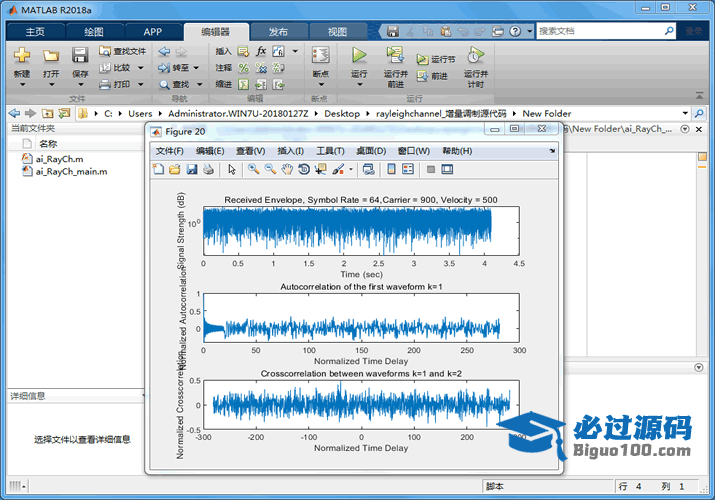Click the Desktop folder in address path
The height and width of the screenshot is (500, 715).
(x=342, y=113)
